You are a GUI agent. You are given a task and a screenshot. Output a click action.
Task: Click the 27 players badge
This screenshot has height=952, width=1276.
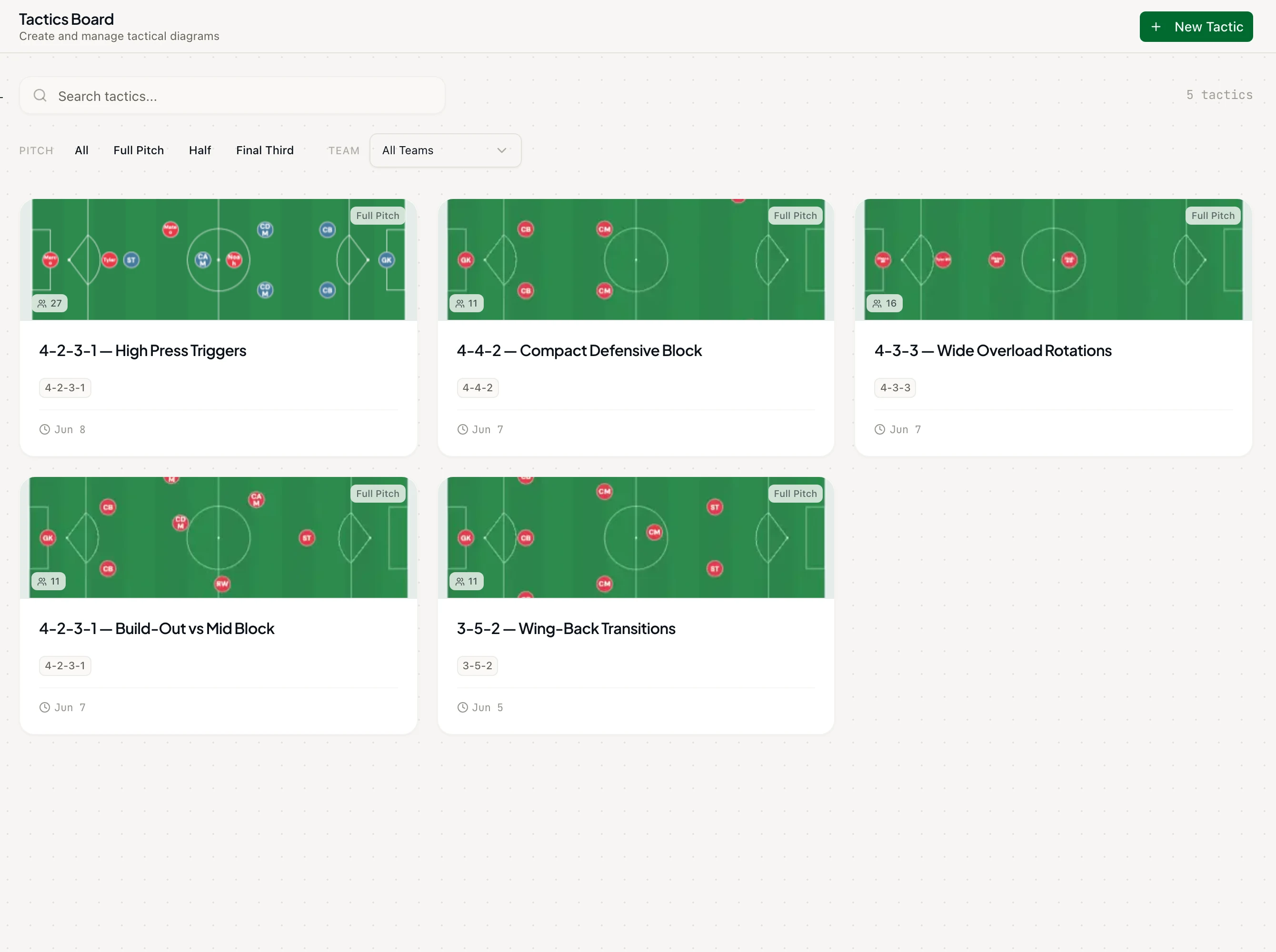pyautogui.click(x=50, y=303)
